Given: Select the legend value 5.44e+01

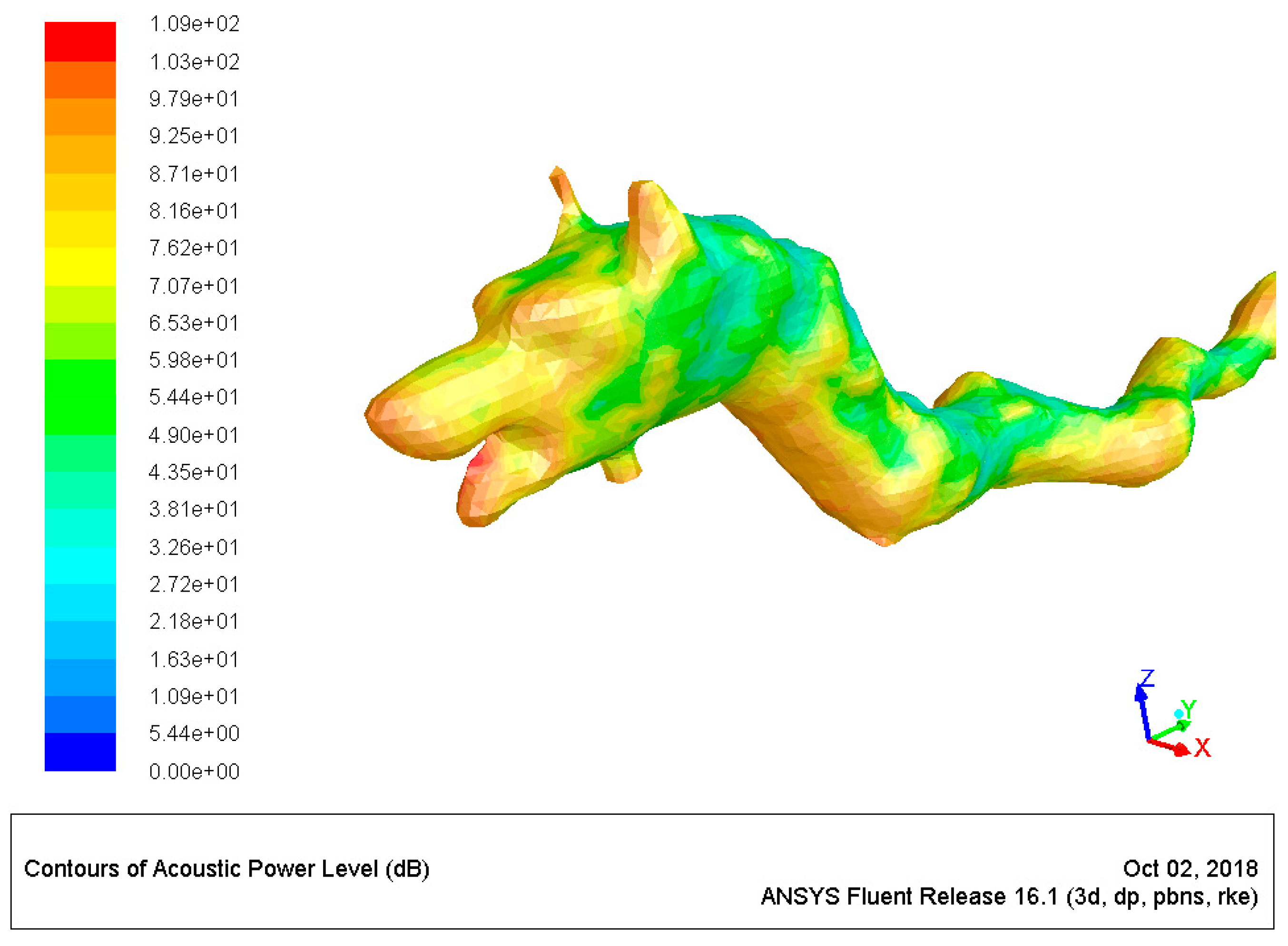Looking at the screenshot, I should [x=194, y=398].
